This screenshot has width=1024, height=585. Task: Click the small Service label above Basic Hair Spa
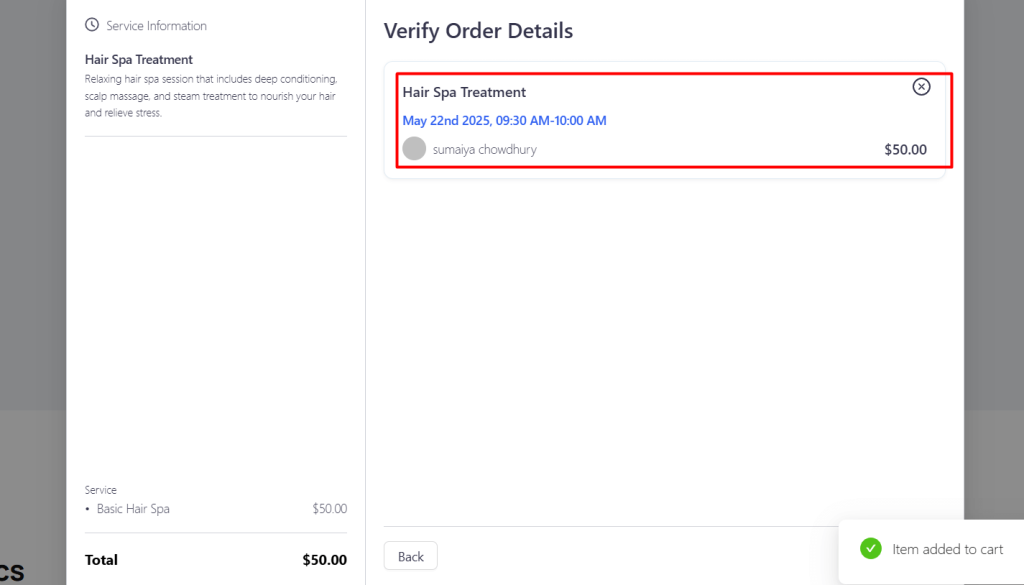[101, 490]
